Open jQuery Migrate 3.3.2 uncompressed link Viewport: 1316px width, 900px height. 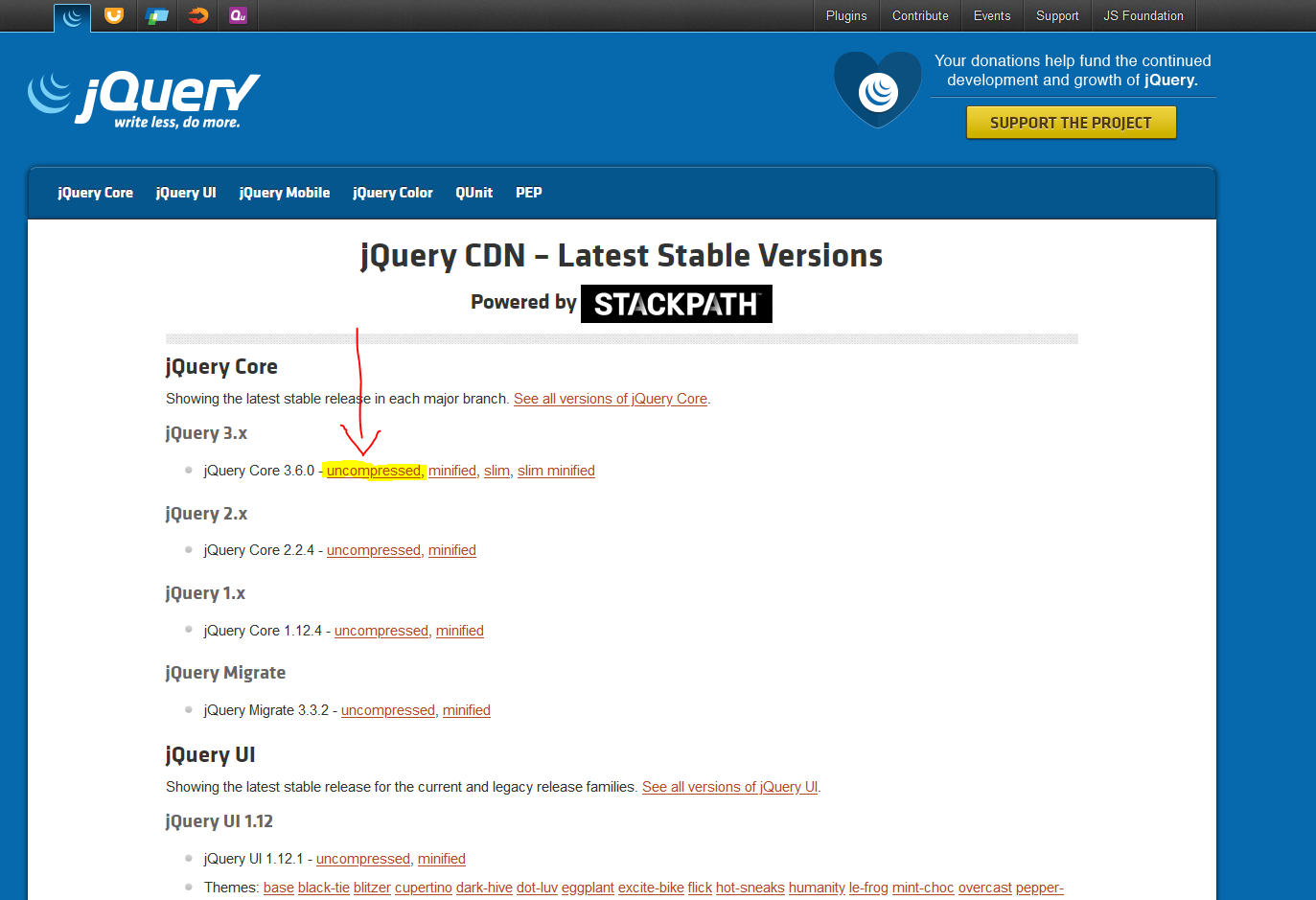click(x=388, y=710)
